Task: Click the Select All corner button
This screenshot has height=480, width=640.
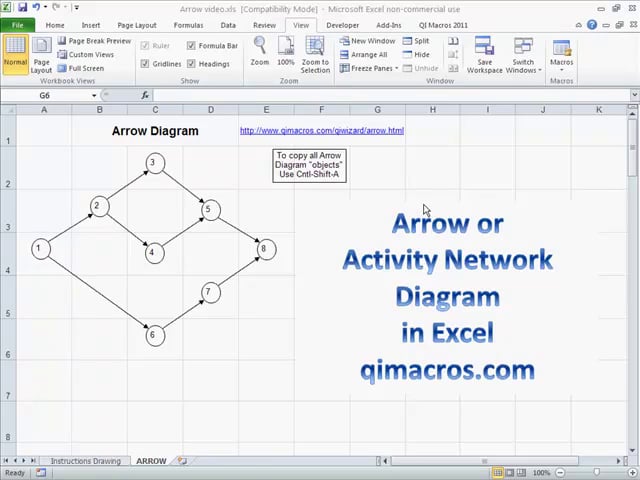Action: tap(8, 109)
